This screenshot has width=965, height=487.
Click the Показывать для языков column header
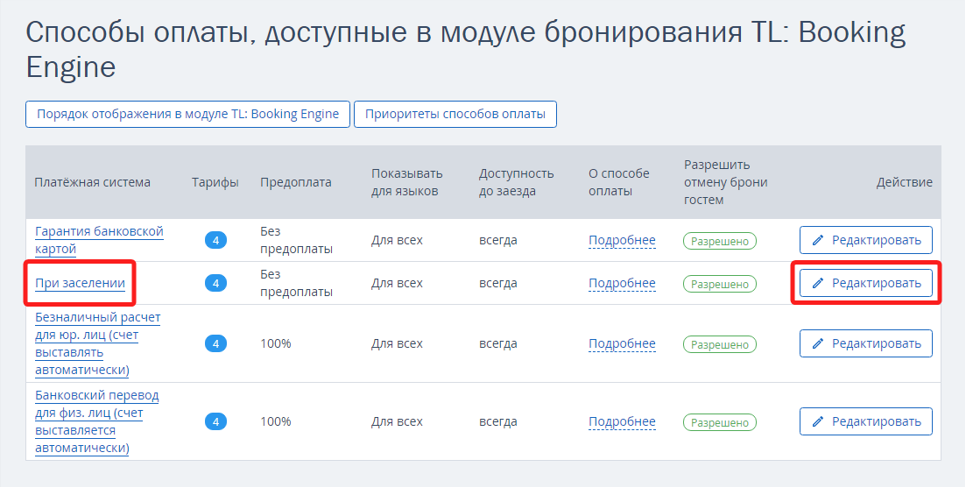click(407, 182)
